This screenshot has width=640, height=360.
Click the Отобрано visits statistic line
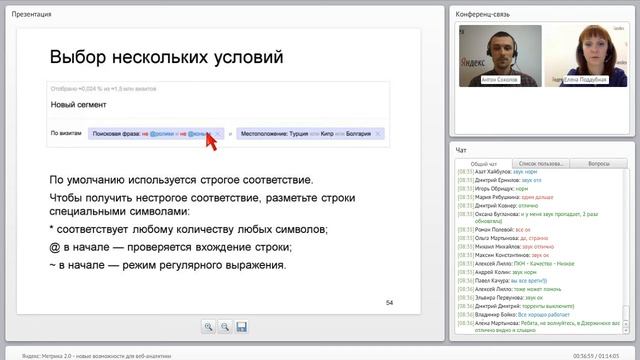click(104, 89)
